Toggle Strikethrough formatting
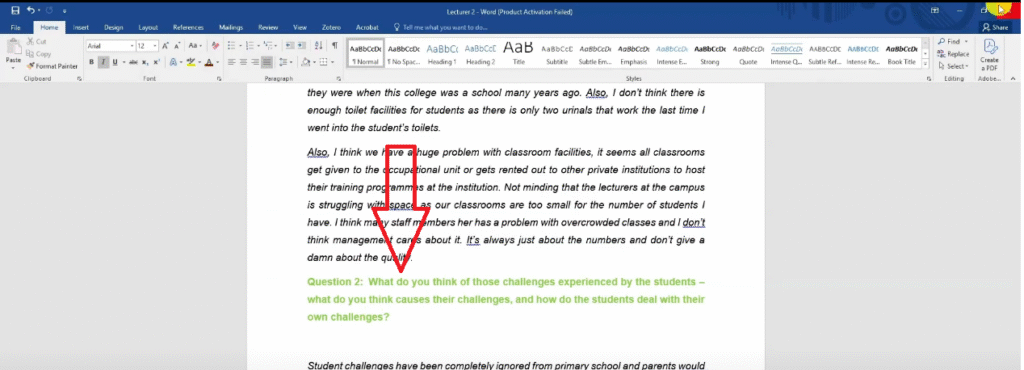The width and height of the screenshot is (1024, 370). pos(133,63)
